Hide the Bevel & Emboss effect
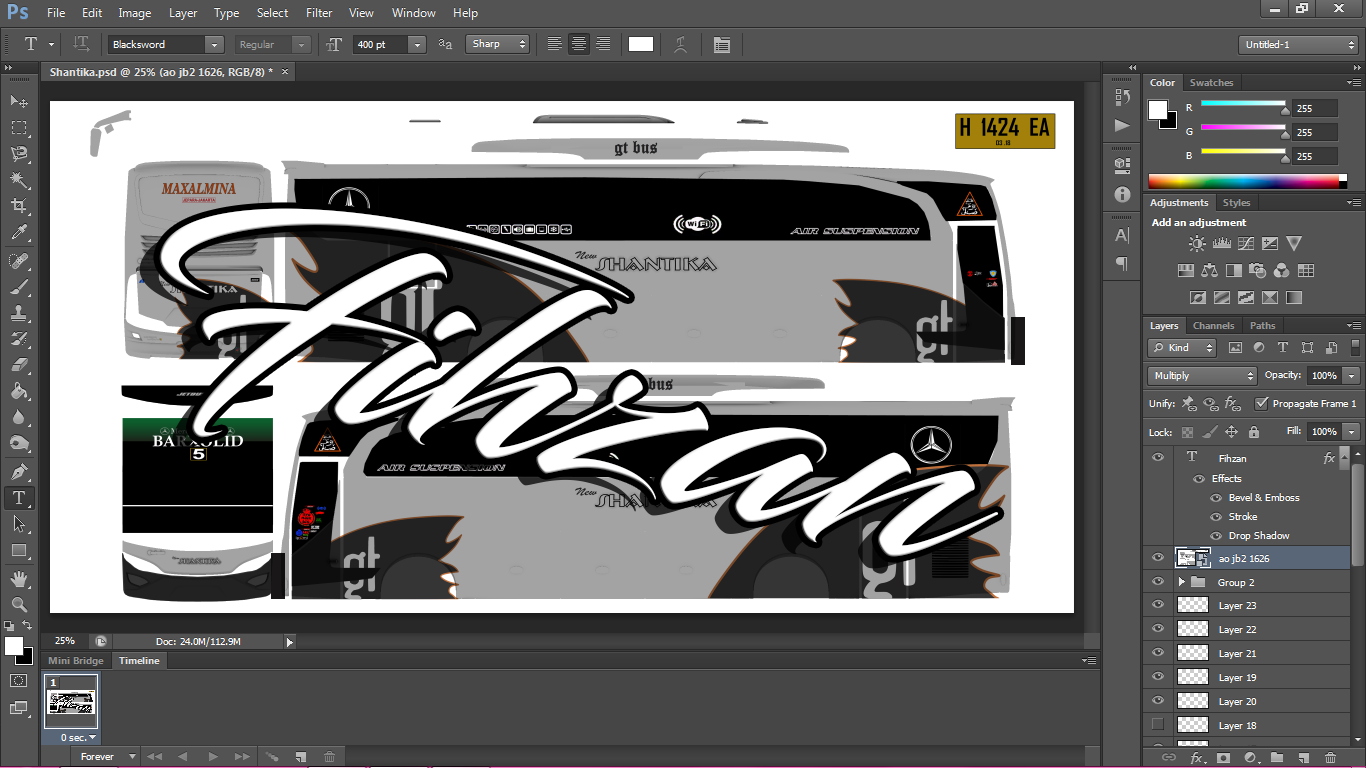This screenshot has height=768, width=1366. pos(1216,498)
